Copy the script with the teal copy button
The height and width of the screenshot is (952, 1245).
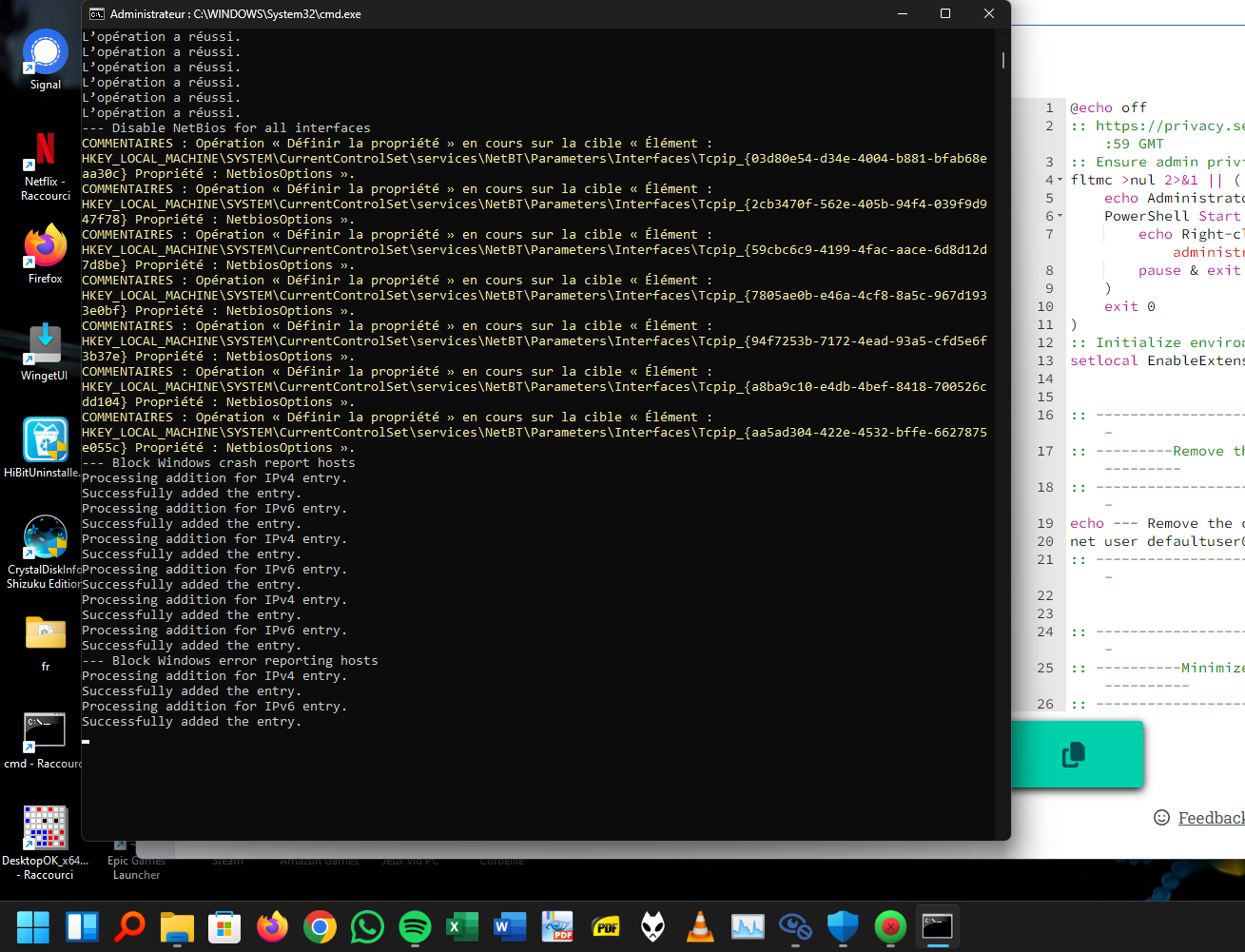click(1074, 754)
